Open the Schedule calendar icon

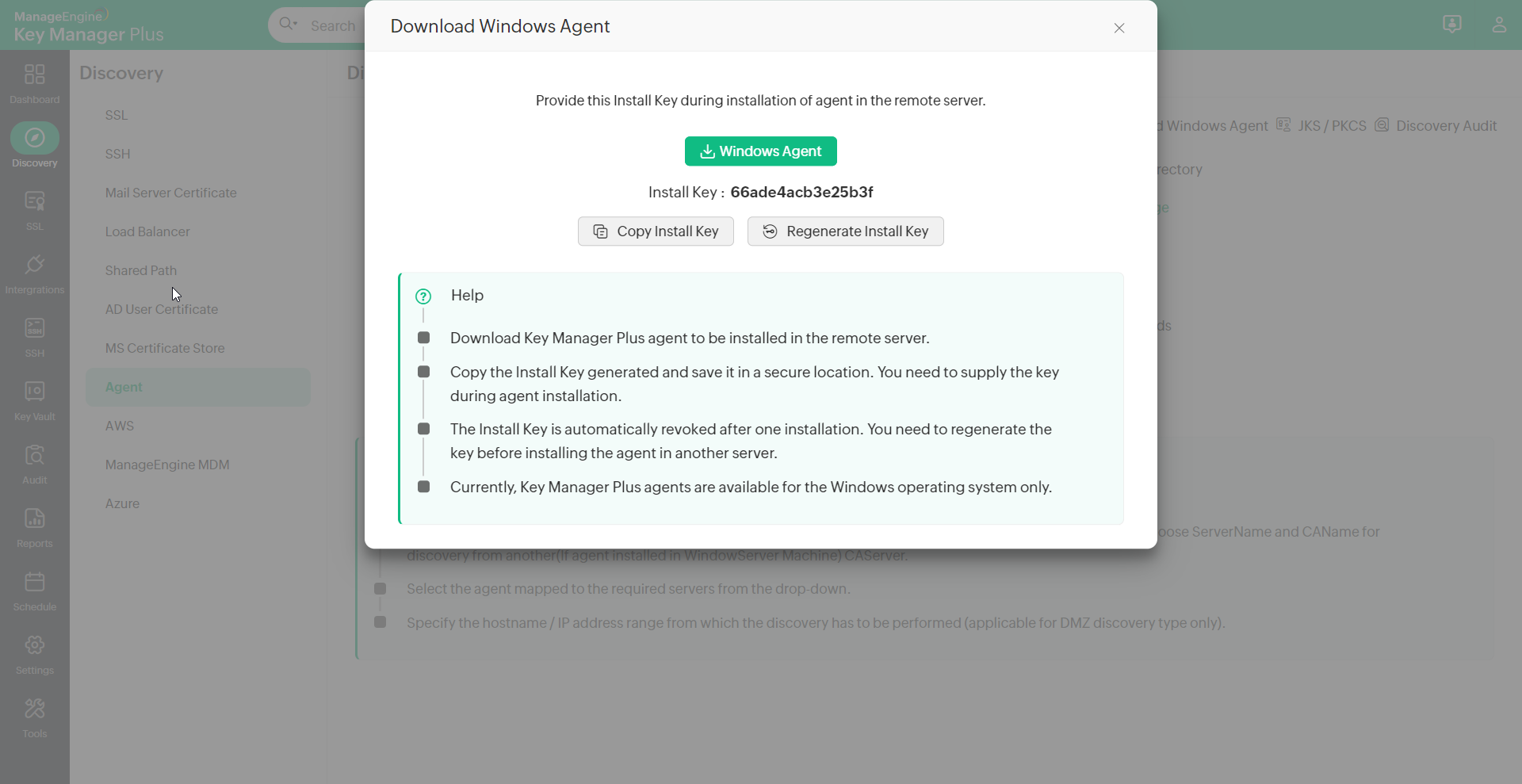coord(35,582)
